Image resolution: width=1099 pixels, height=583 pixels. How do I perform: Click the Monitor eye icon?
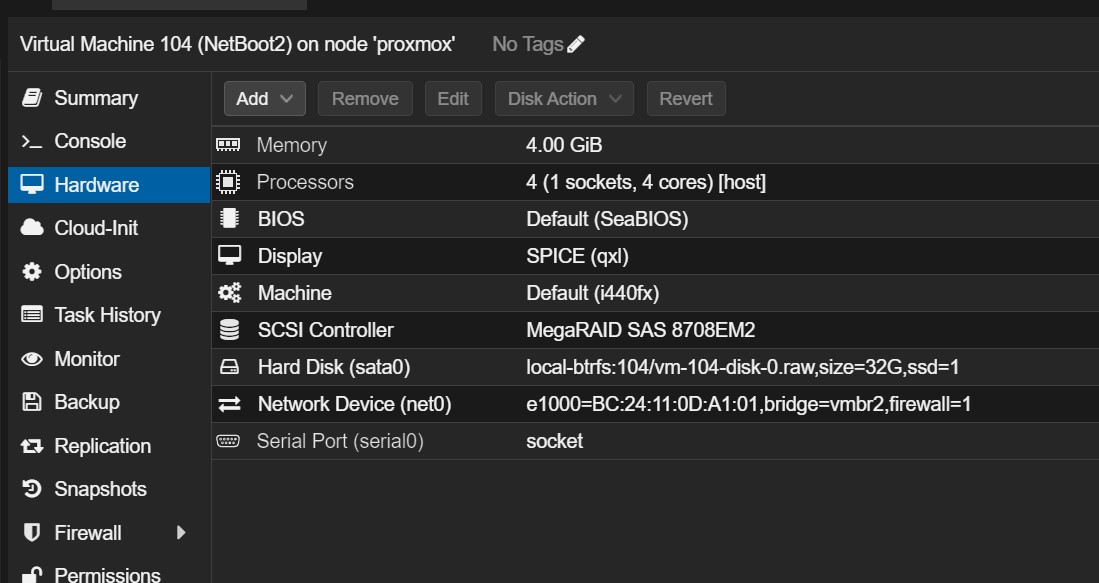click(32, 359)
